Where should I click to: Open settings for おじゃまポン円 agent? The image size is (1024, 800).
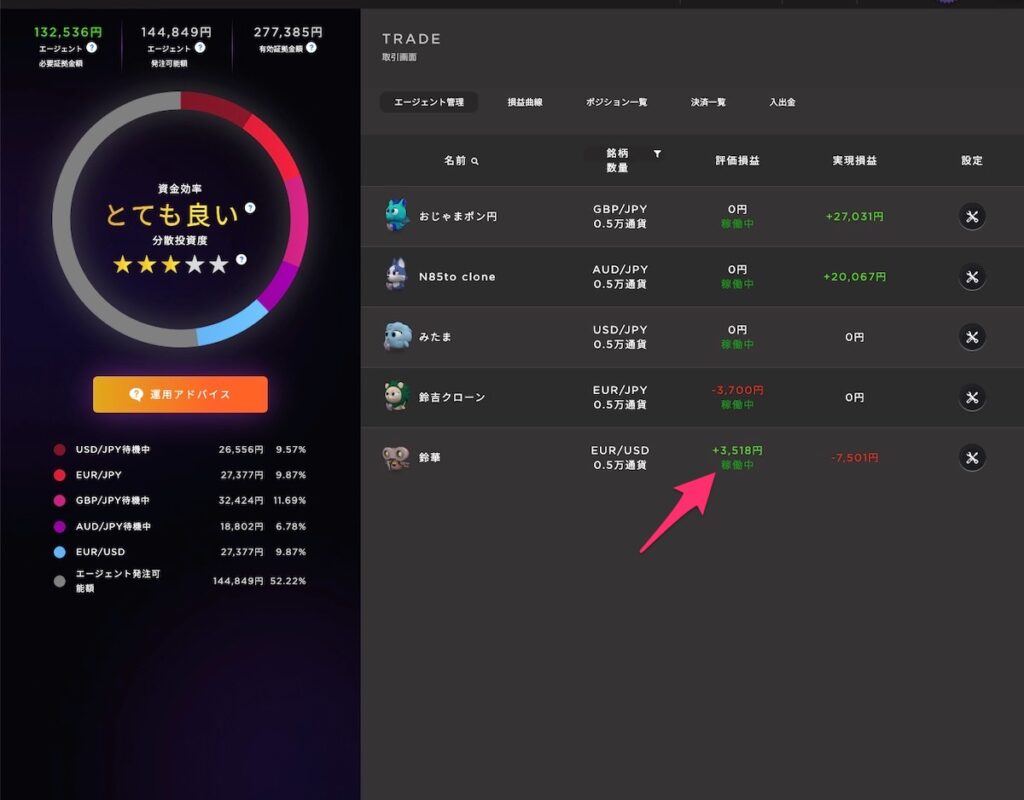[x=972, y=216]
